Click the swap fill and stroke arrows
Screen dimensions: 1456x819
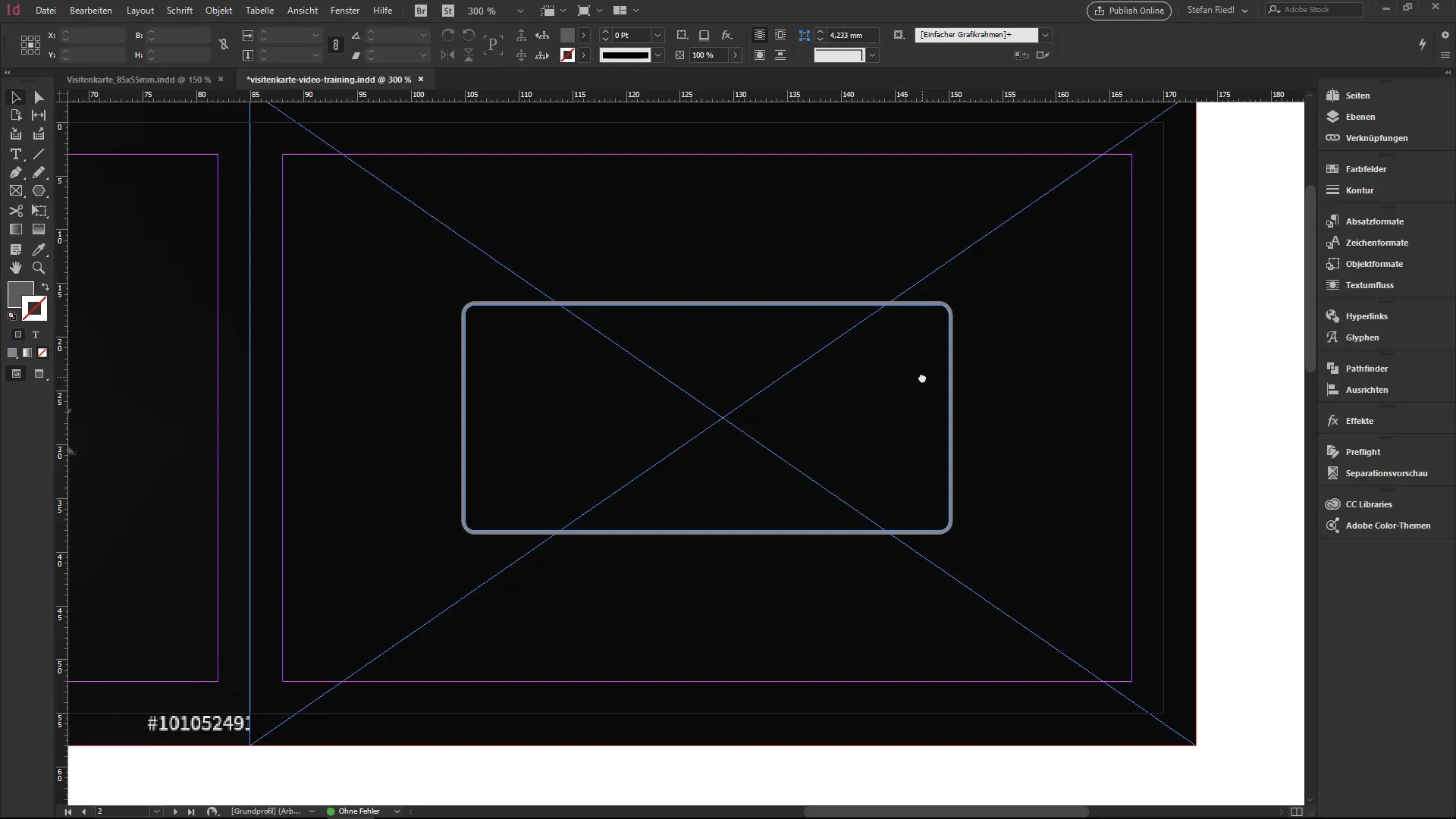[45, 287]
